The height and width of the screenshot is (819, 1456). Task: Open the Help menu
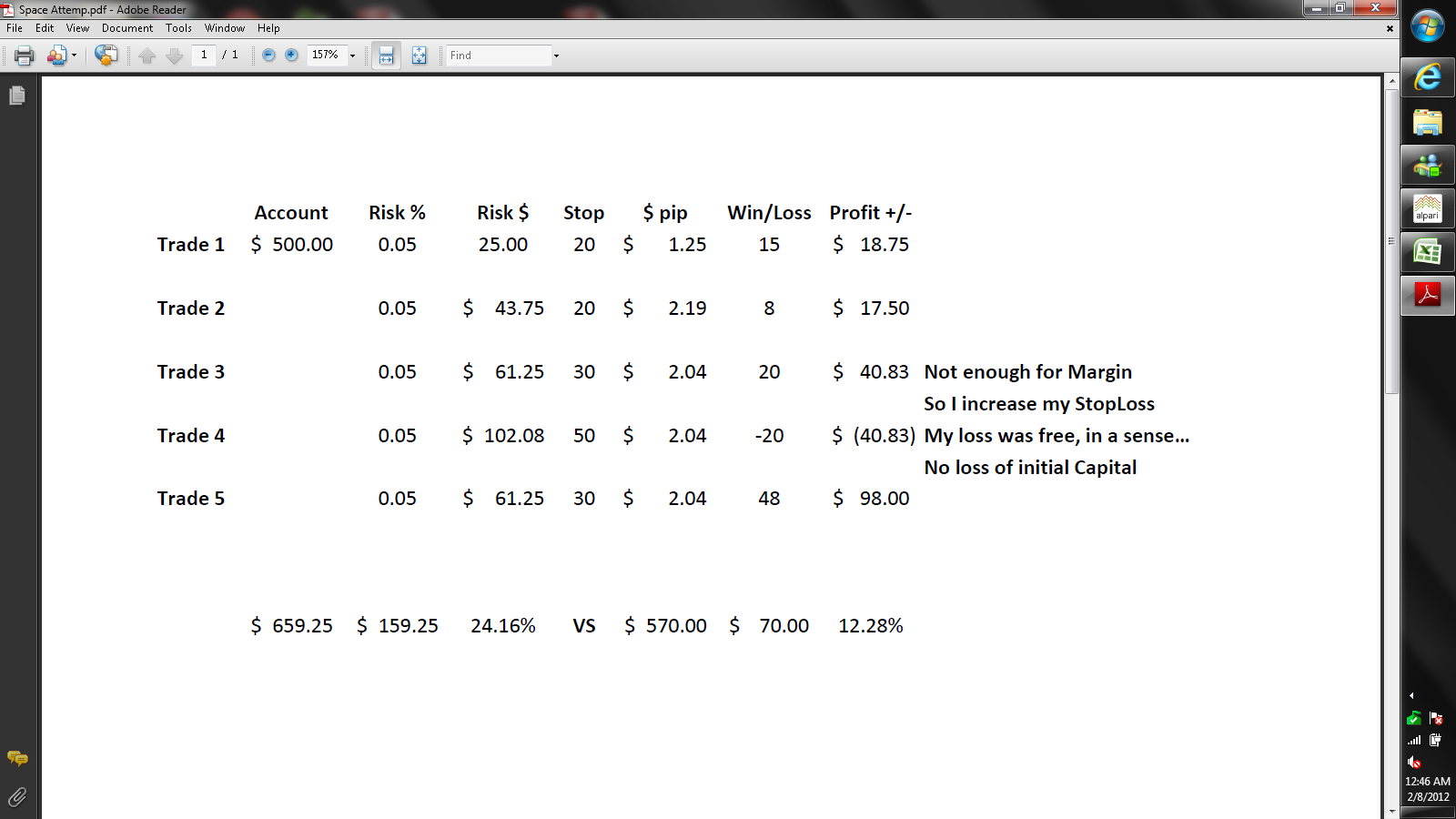268,28
